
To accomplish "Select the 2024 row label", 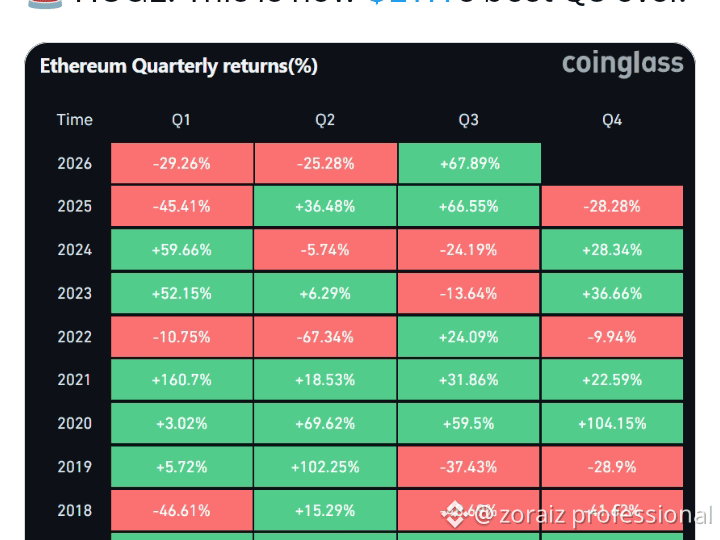I will point(74,250).
